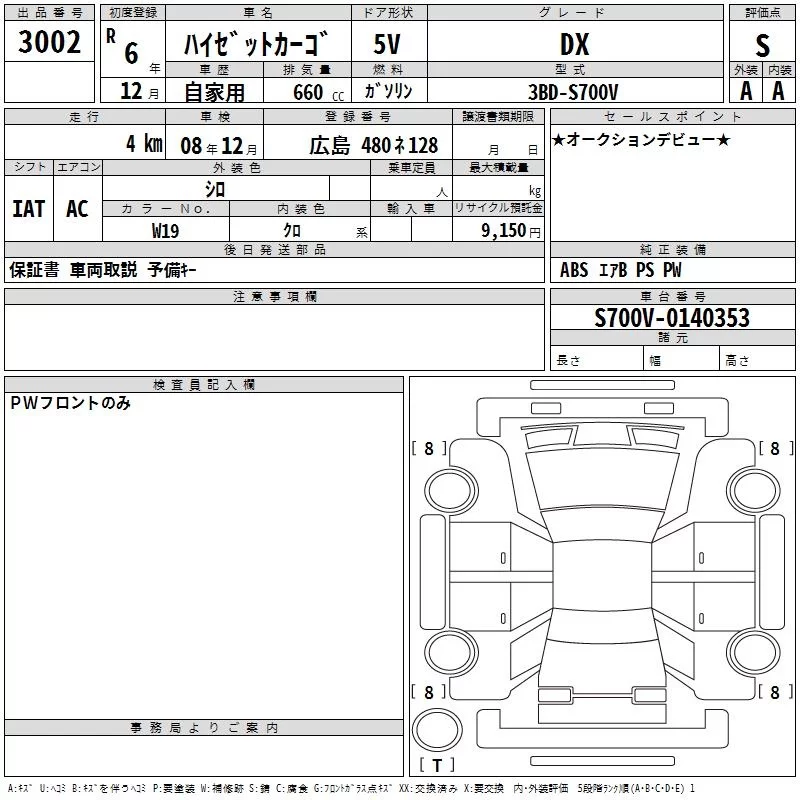The image size is (800, 800).
Task: Click the door shape value 5V
Action: (387, 44)
